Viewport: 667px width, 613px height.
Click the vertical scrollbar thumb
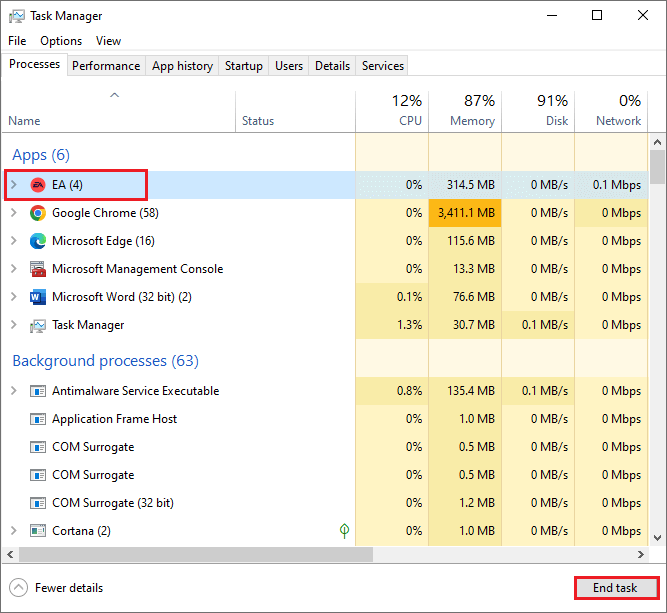[657, 167]
